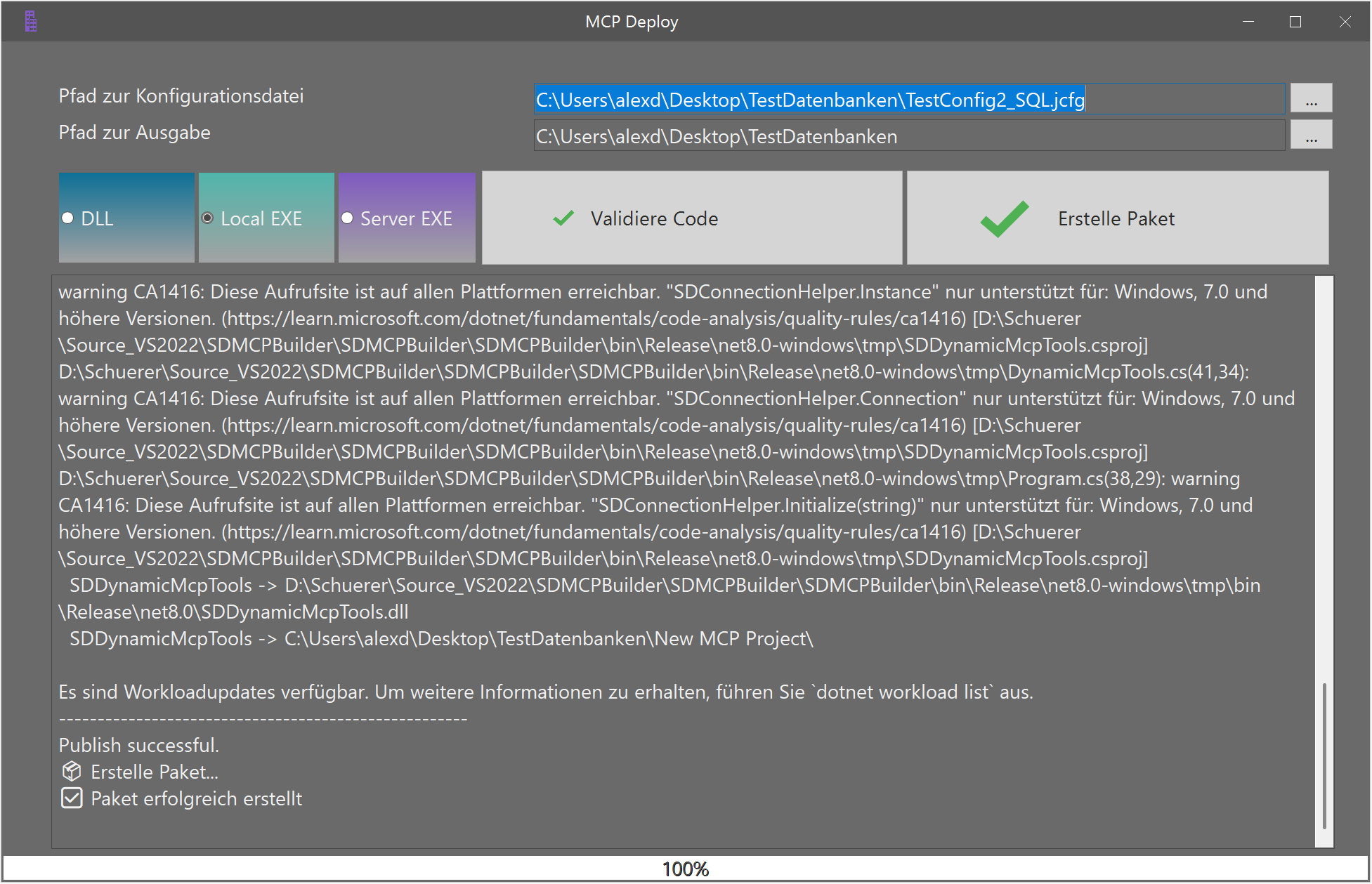Click Publish successful. line in log

click(x=139, y=745)
